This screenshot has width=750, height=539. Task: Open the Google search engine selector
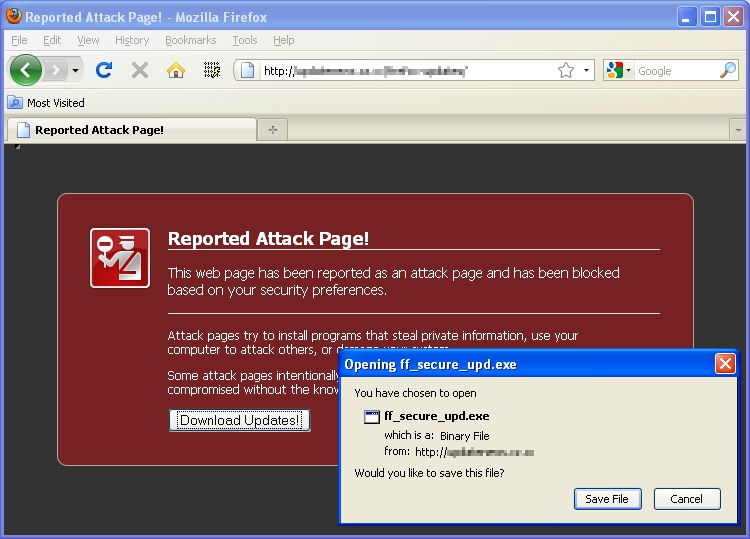pyautogui.click(x=618, y=71)
